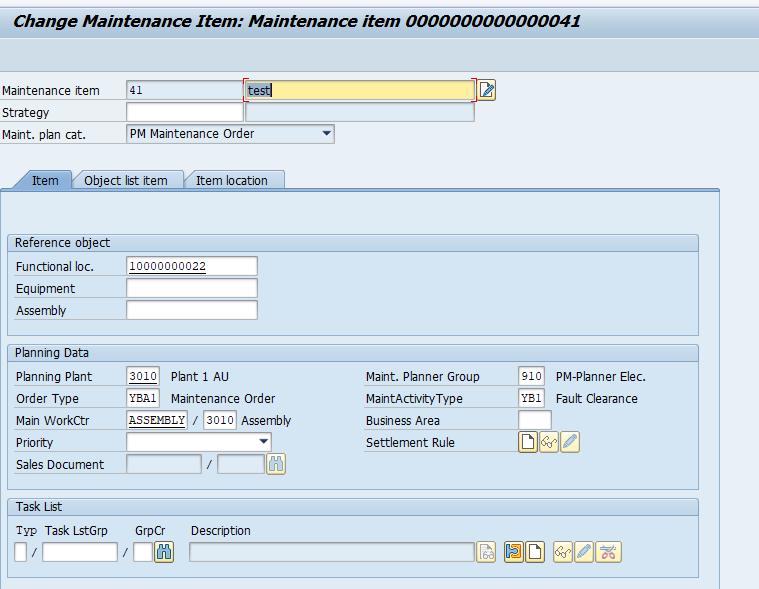Focus the Equipment input field
The height and width of the screenshot is (589, 759).
(x=192, y=288)
